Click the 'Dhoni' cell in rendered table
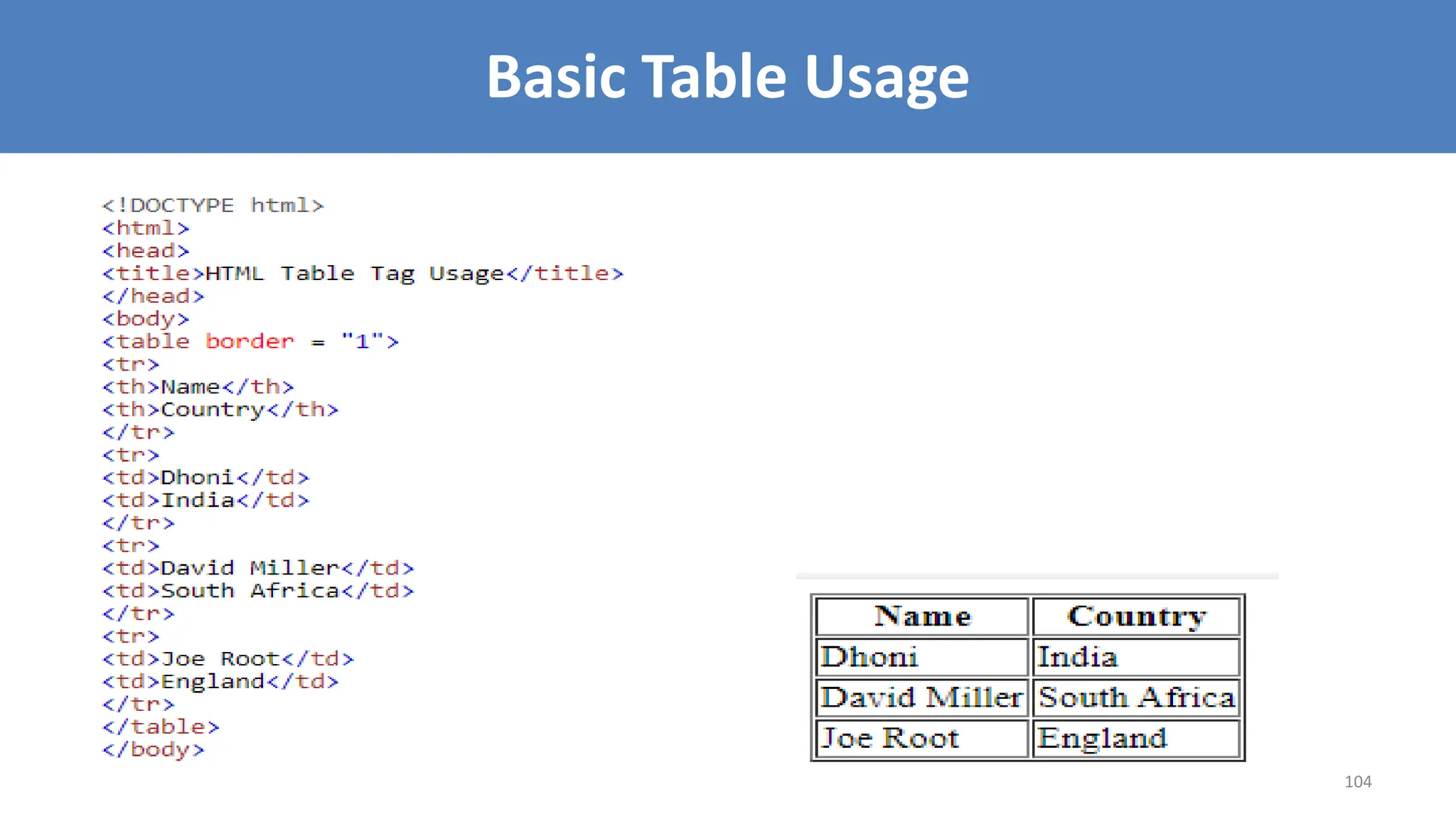The width and height of the screenshot is (1456, 819). (x=922, y=657)
